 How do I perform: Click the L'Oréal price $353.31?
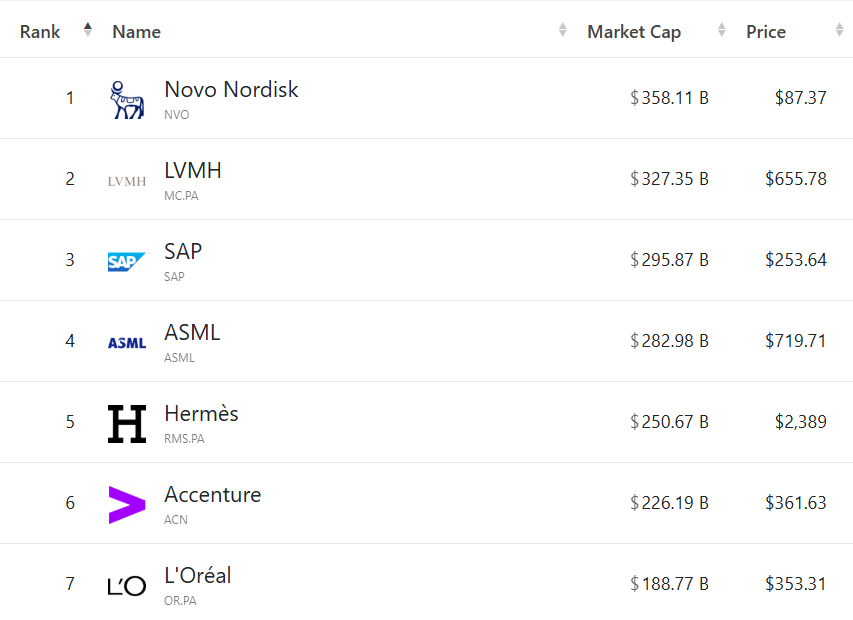(x=796, y=584)
